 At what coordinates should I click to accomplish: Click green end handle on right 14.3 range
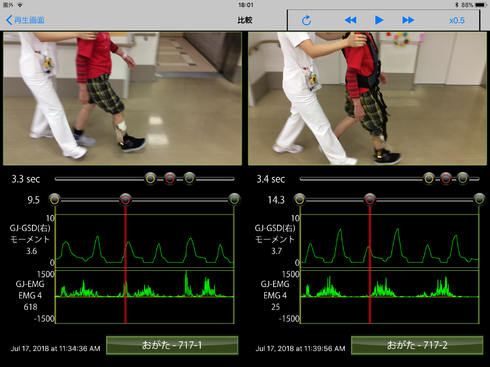click(479, 200)
